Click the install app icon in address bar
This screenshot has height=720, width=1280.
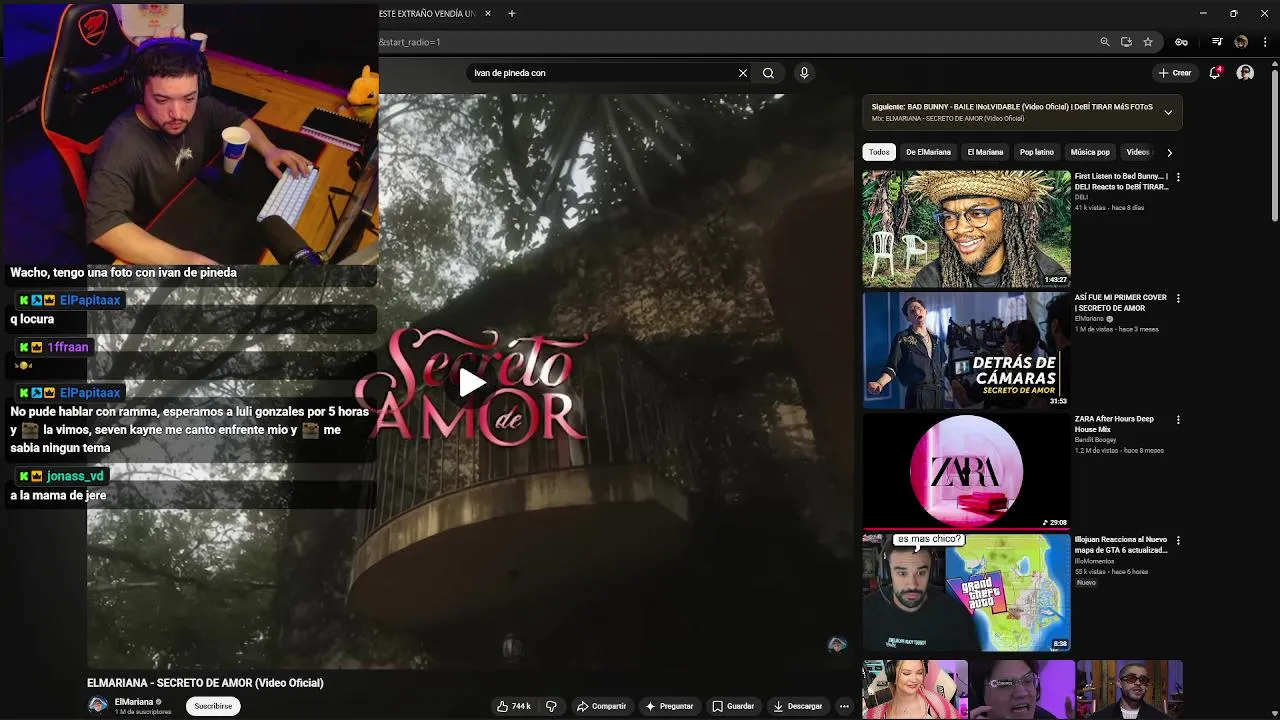coord(1126,42)
